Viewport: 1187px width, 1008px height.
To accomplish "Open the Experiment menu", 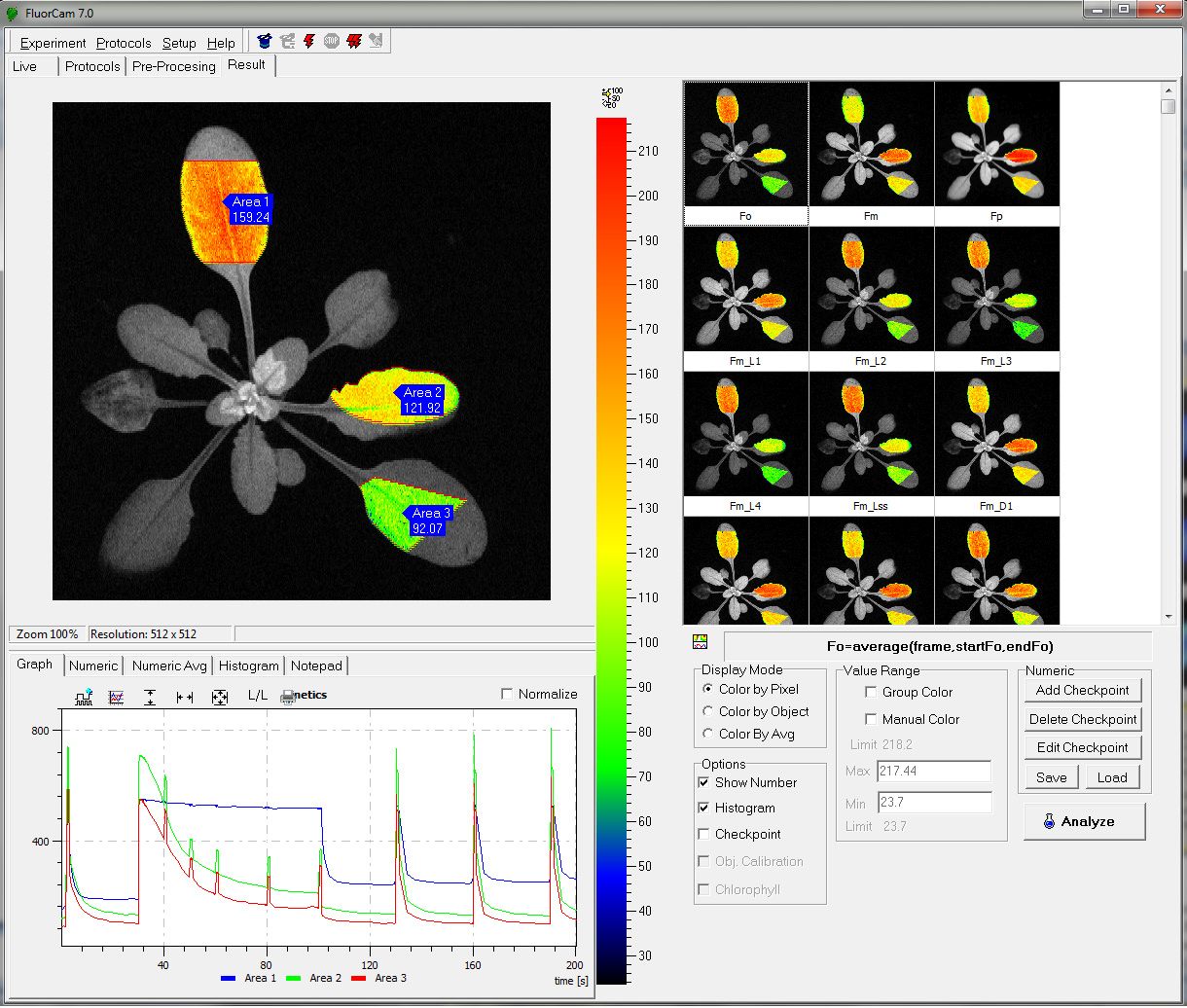I will click(53, 43).
